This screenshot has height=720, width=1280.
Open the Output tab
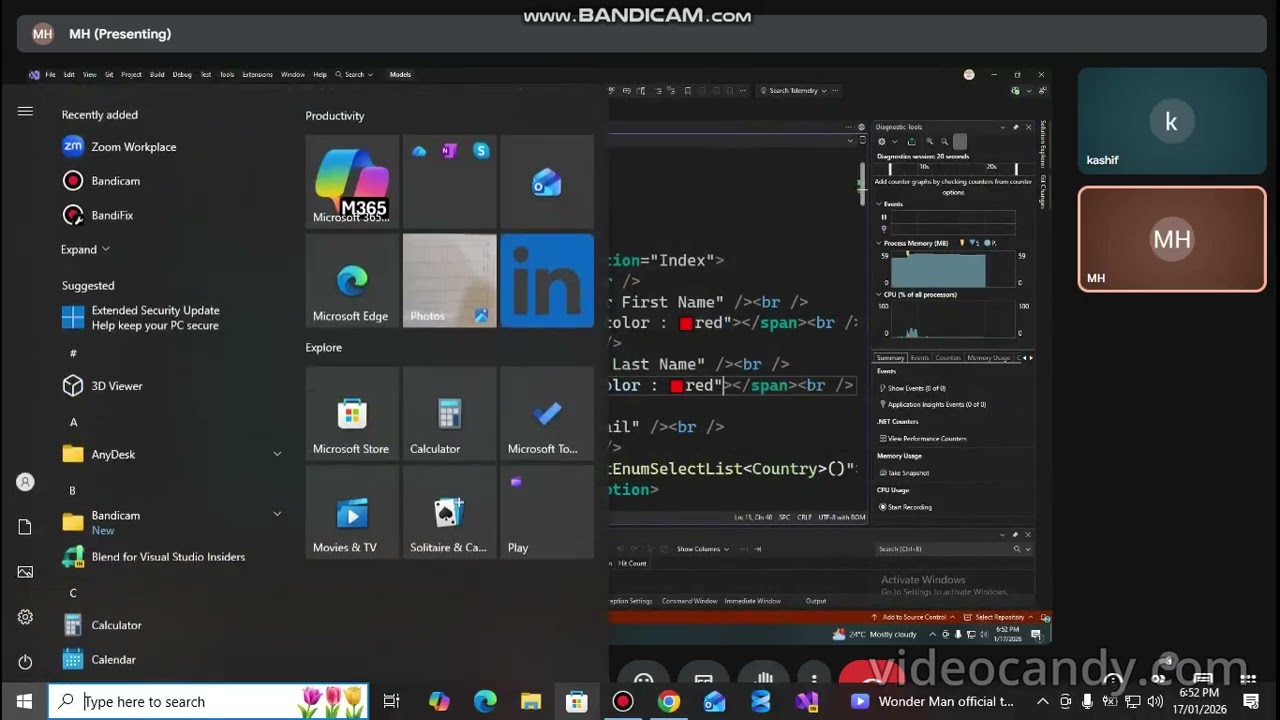point(816,601)
